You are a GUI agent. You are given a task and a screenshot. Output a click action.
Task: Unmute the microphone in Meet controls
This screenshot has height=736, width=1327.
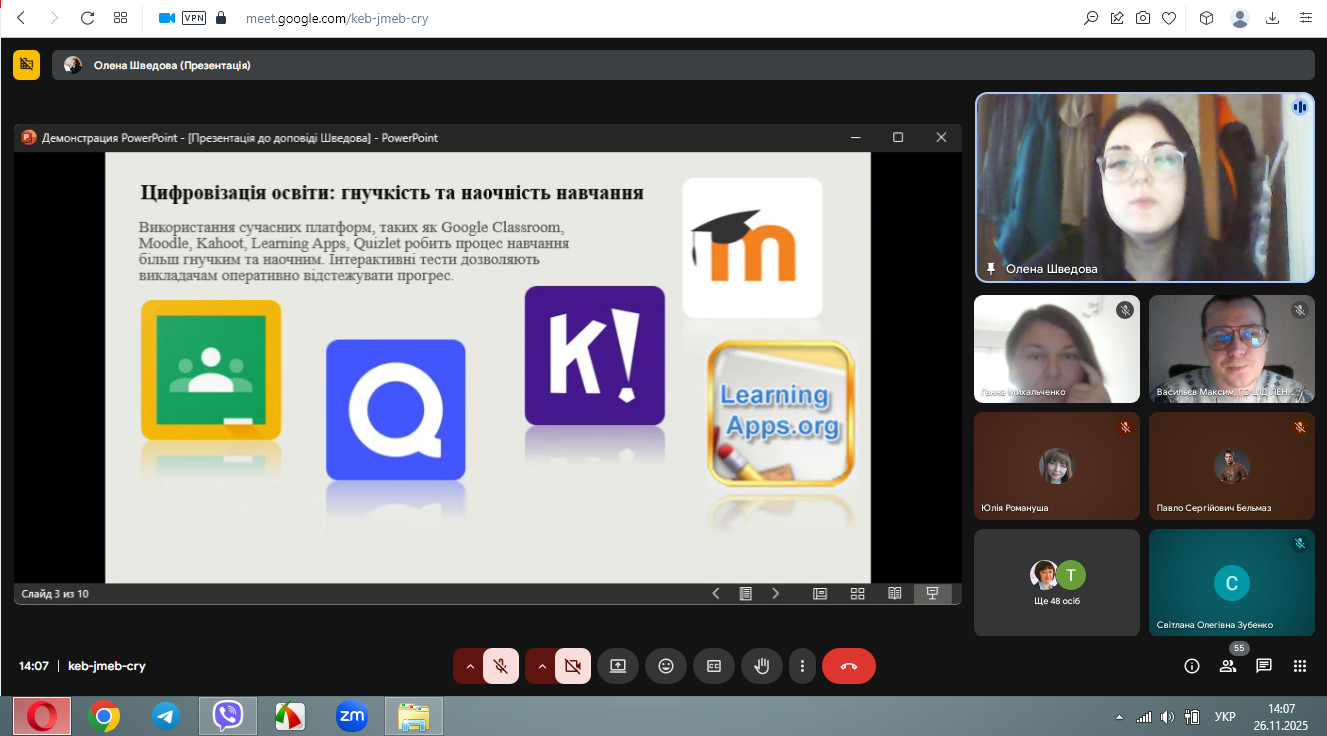pyautogui.click(x=501, y=666)
